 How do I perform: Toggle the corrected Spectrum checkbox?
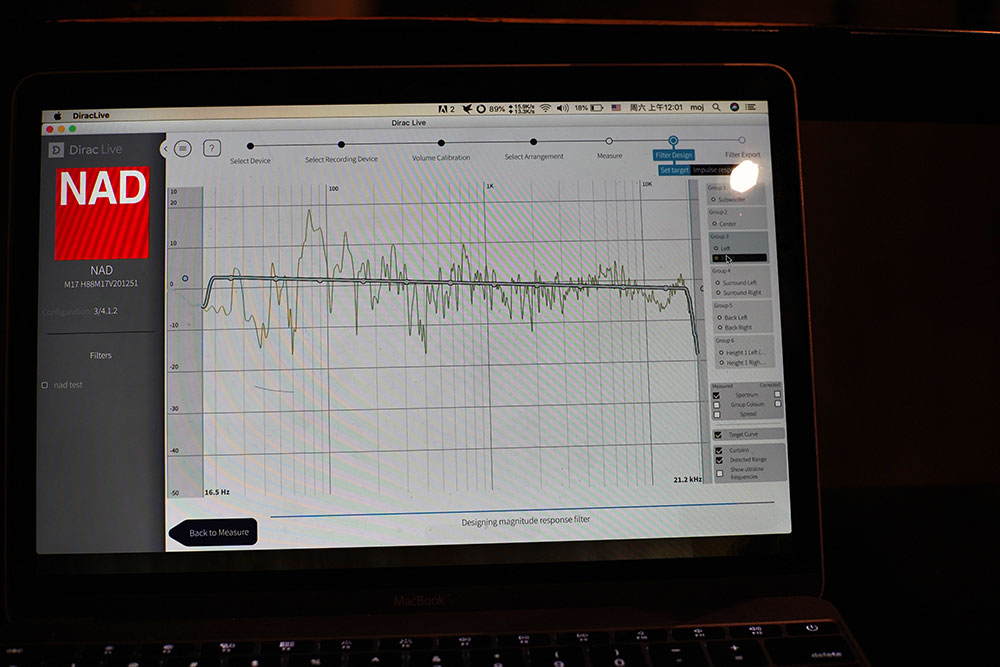click(777, 394)
